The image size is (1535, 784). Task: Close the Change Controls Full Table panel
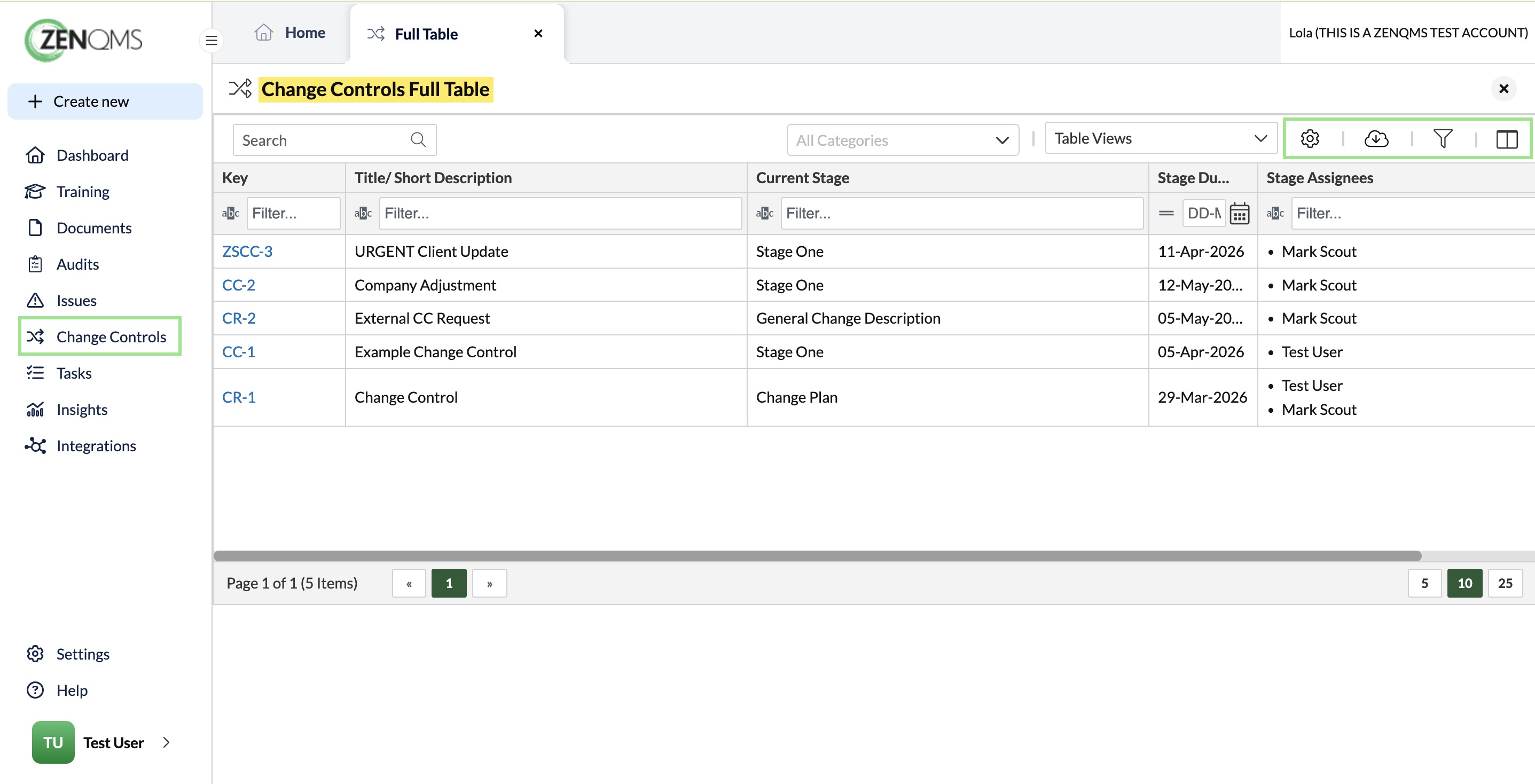click(1503, 89)
